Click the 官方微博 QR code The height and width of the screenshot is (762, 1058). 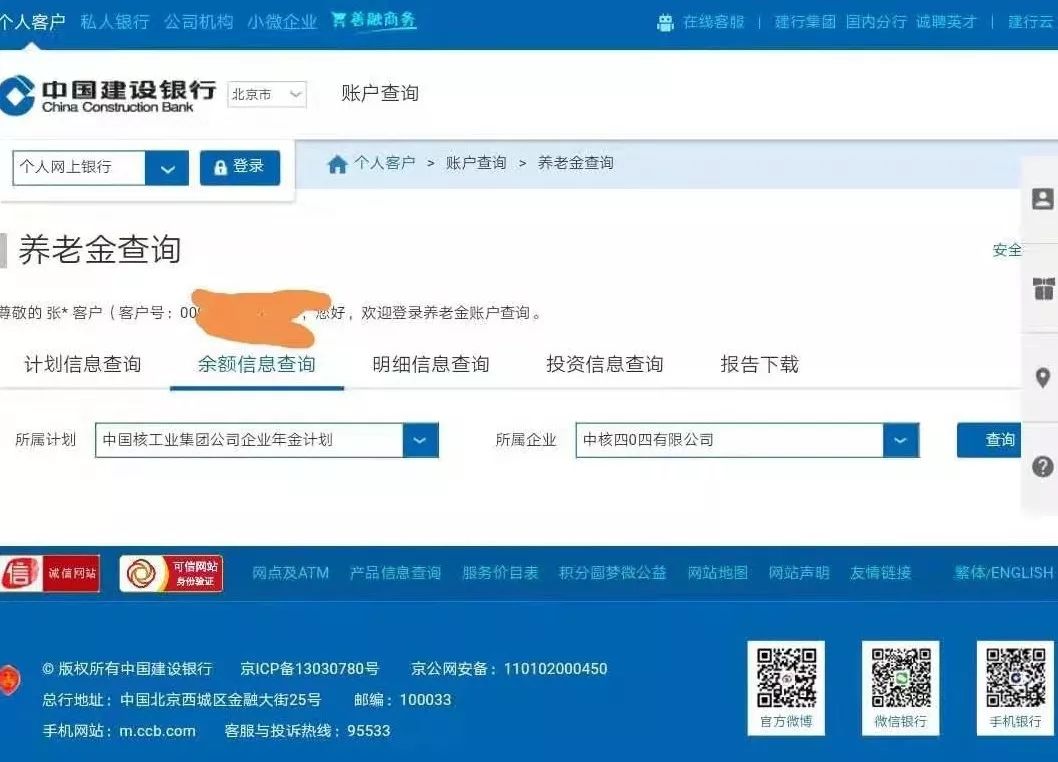coord(786,677)
